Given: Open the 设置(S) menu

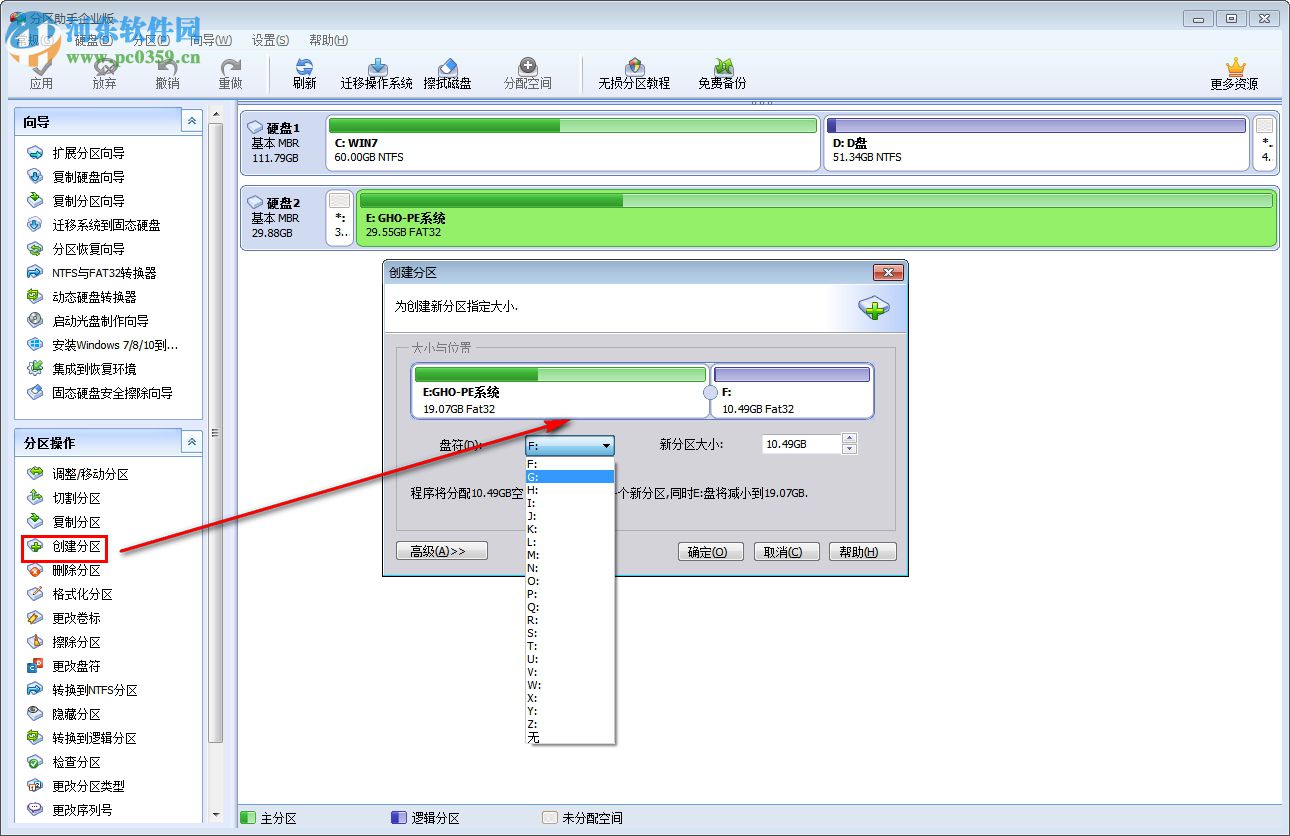Looking at the screenshot, I should tap(269, 40).
